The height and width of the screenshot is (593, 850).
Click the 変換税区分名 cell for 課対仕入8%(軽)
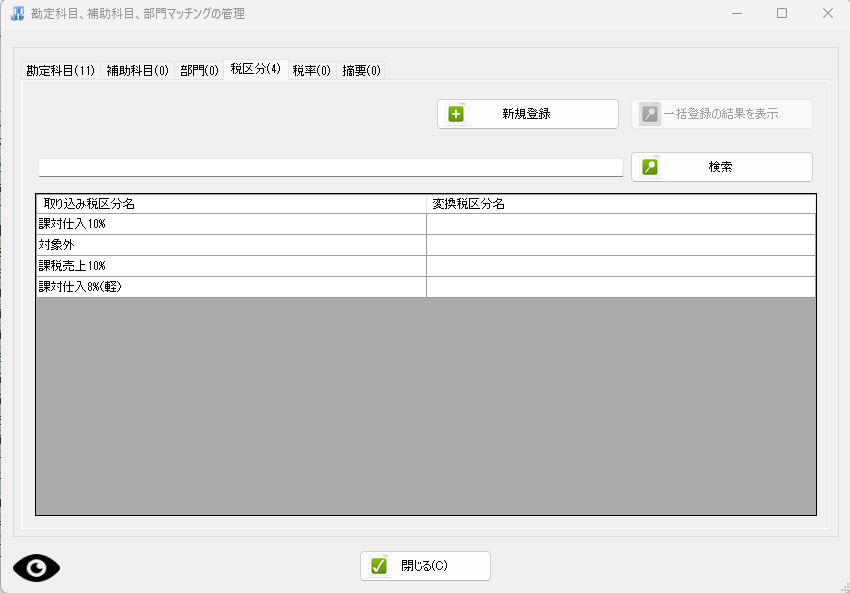pos(621,287)
